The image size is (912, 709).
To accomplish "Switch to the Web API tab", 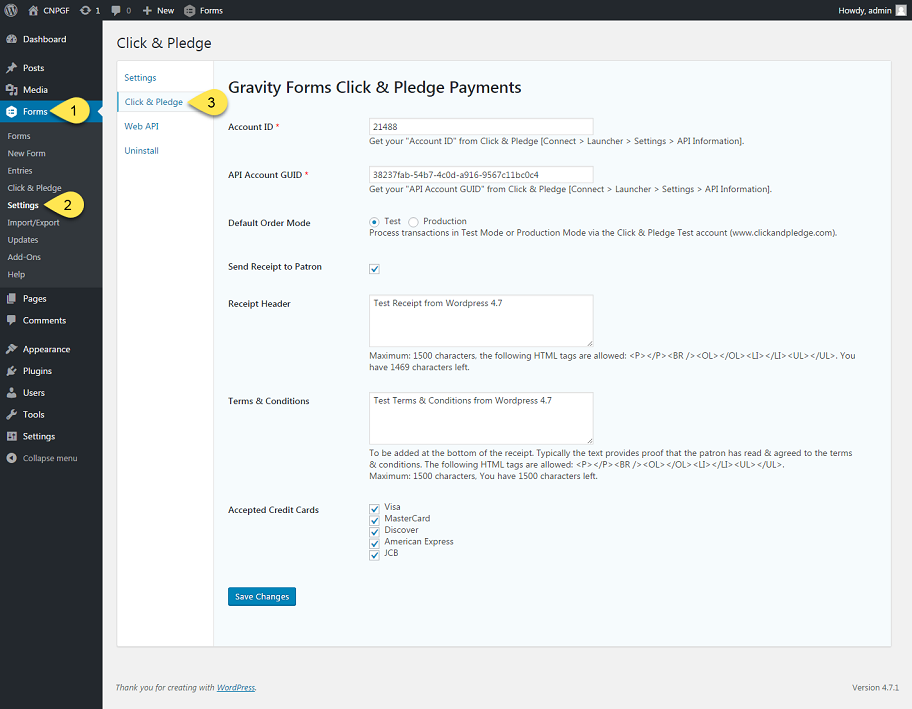I will 141,126.
